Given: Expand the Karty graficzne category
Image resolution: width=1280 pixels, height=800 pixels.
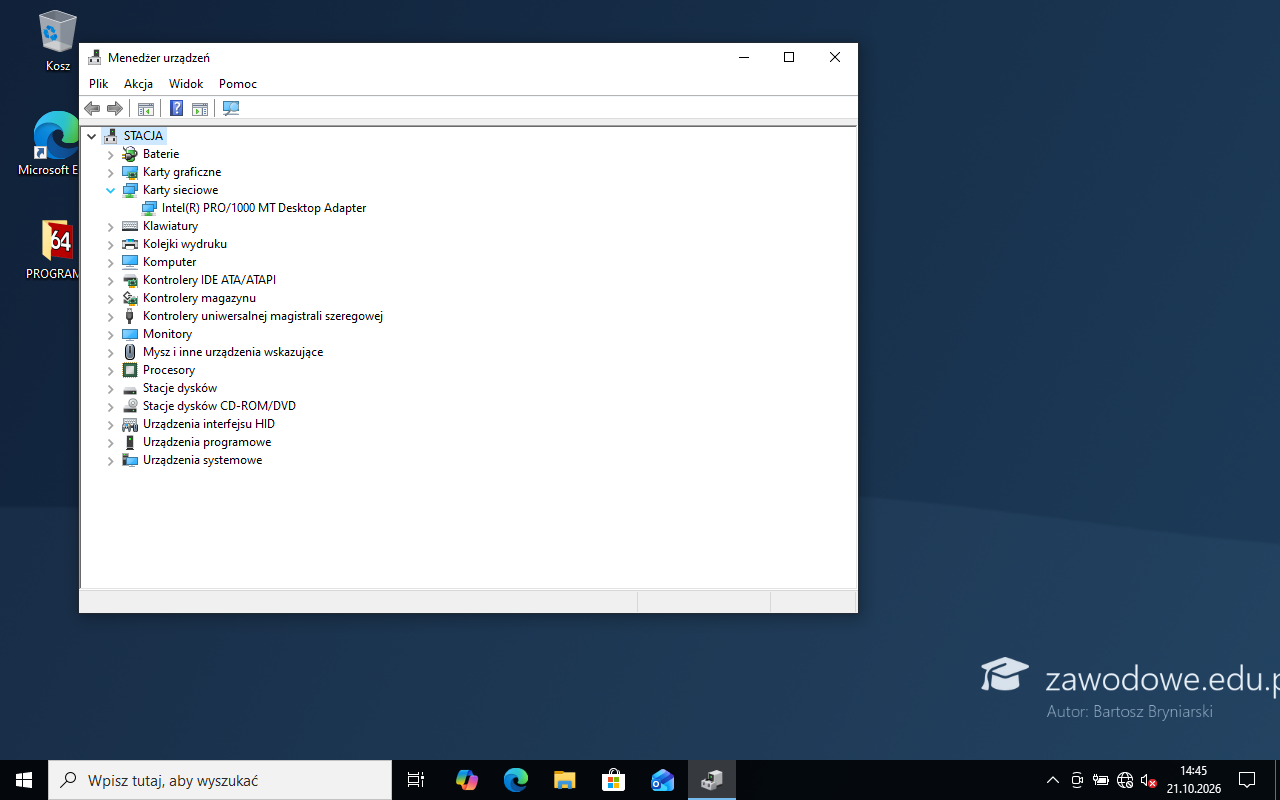Looking at the screenshot, I should (x=111, y=172).
